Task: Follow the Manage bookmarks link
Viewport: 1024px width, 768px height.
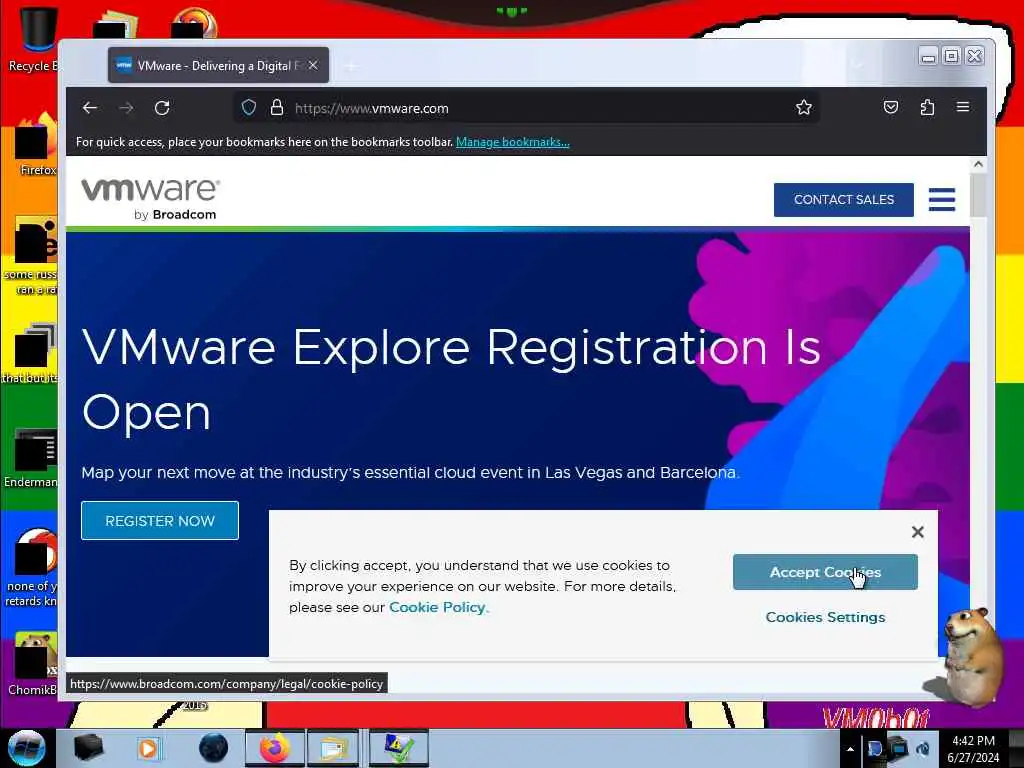Action: point(513,142)
